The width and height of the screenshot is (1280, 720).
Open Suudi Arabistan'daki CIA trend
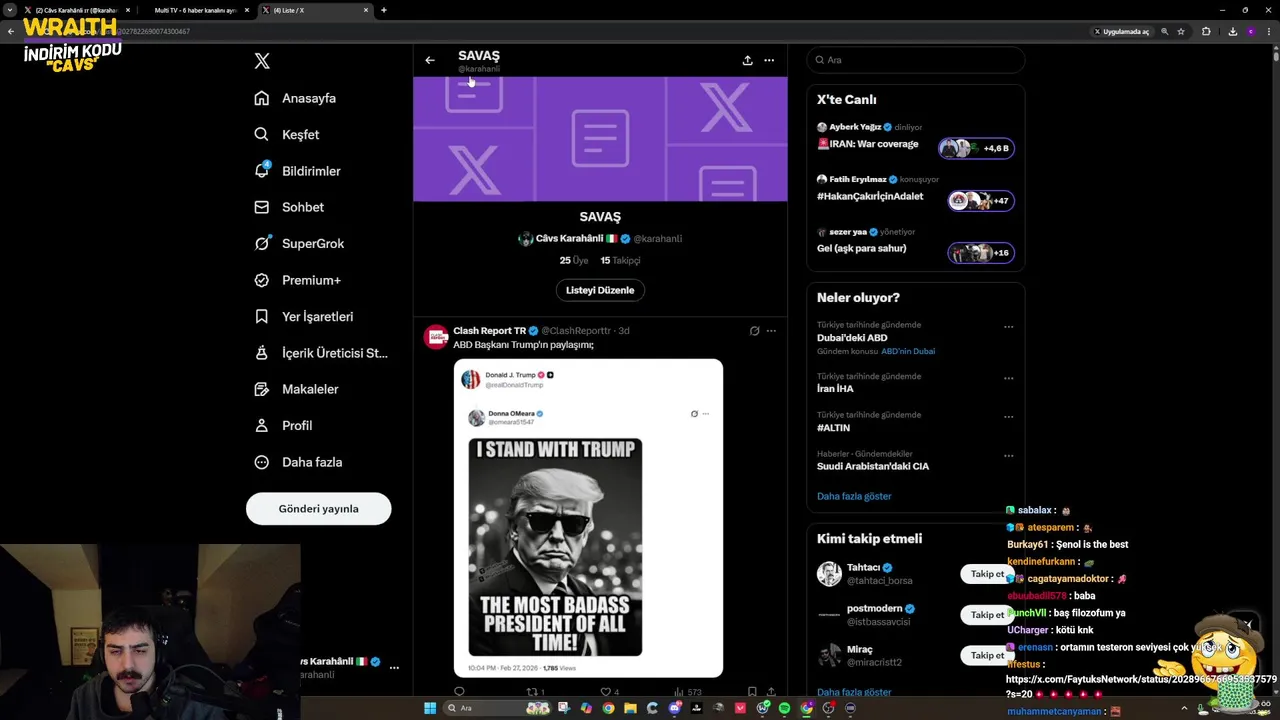[x=873, y=466]
